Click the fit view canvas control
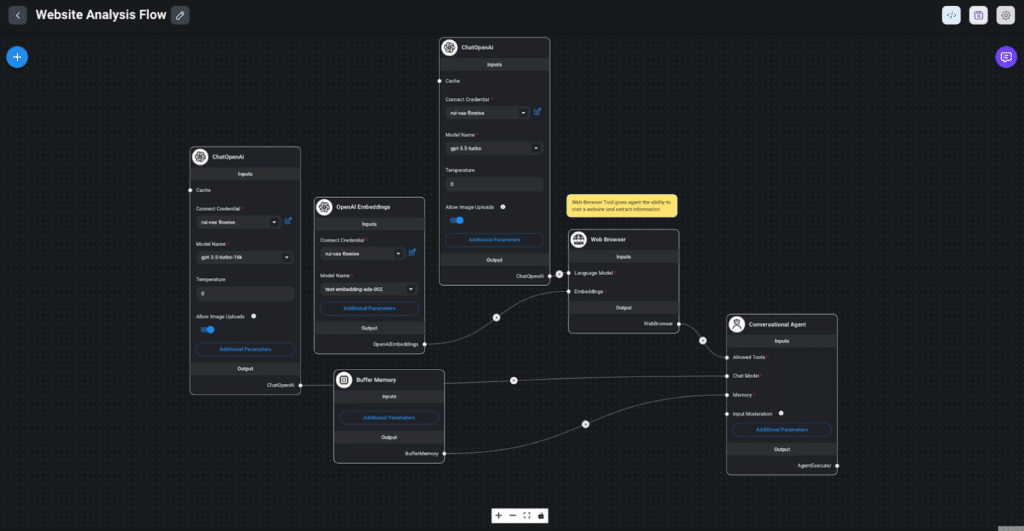Image resolution: width=1024 pixels, height=531 pixels. coord(527,516)
